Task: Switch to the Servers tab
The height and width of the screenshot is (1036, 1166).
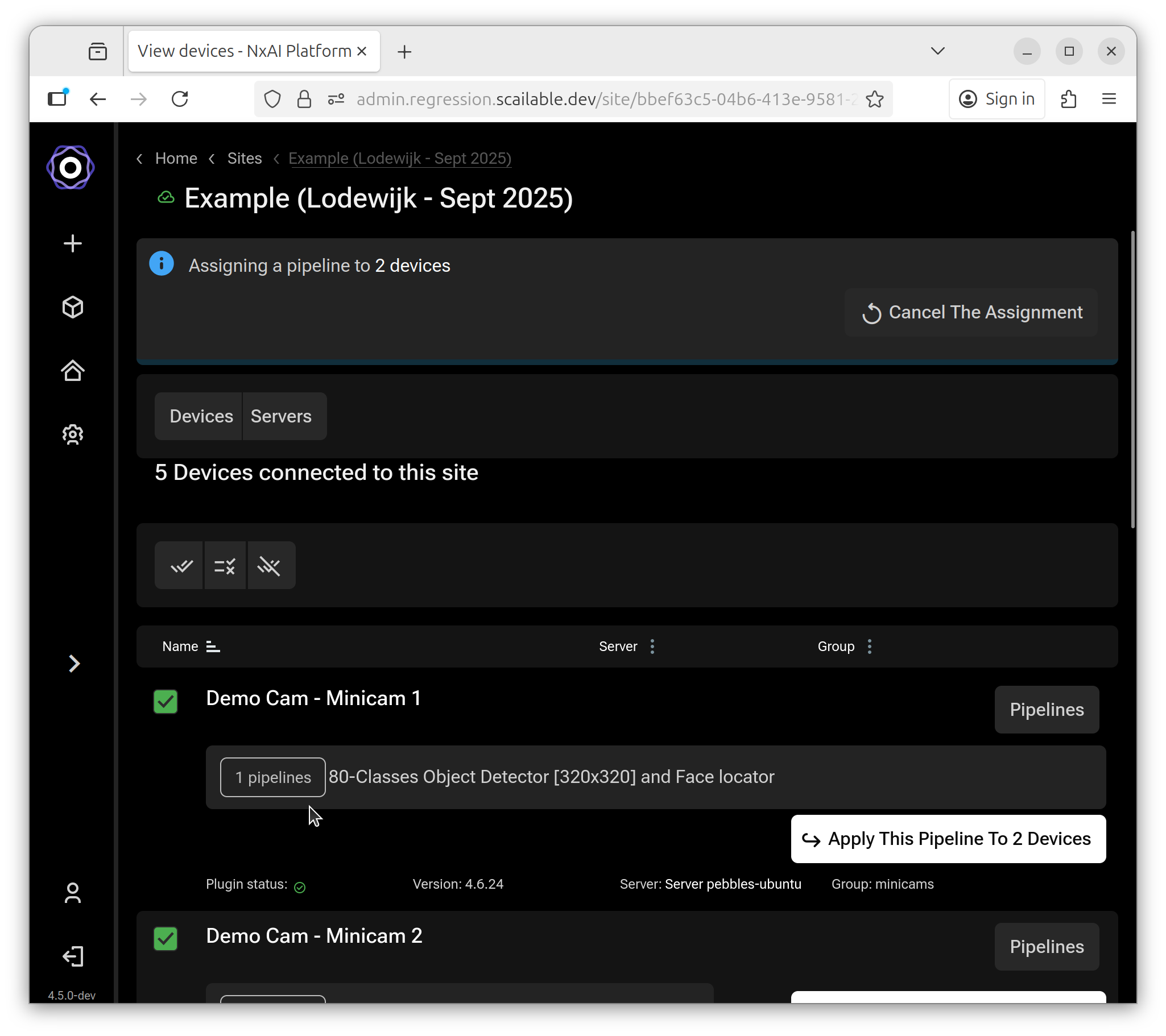Action: click(x=280, y=416)
